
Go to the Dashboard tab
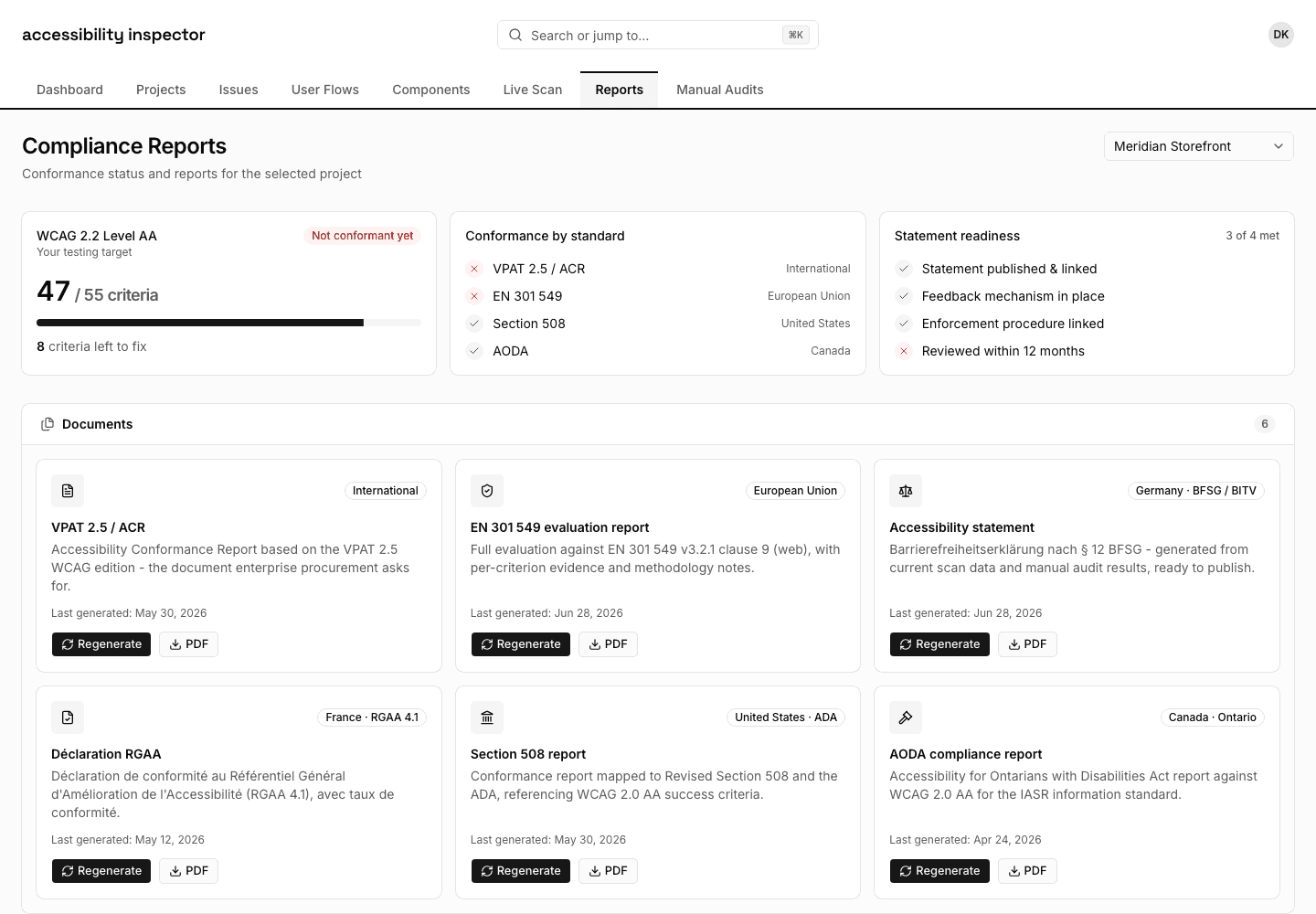69,90
